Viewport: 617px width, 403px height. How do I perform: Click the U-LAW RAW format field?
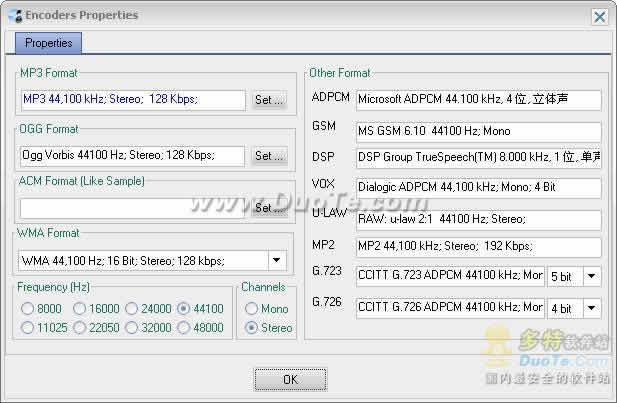pos(478,220)
